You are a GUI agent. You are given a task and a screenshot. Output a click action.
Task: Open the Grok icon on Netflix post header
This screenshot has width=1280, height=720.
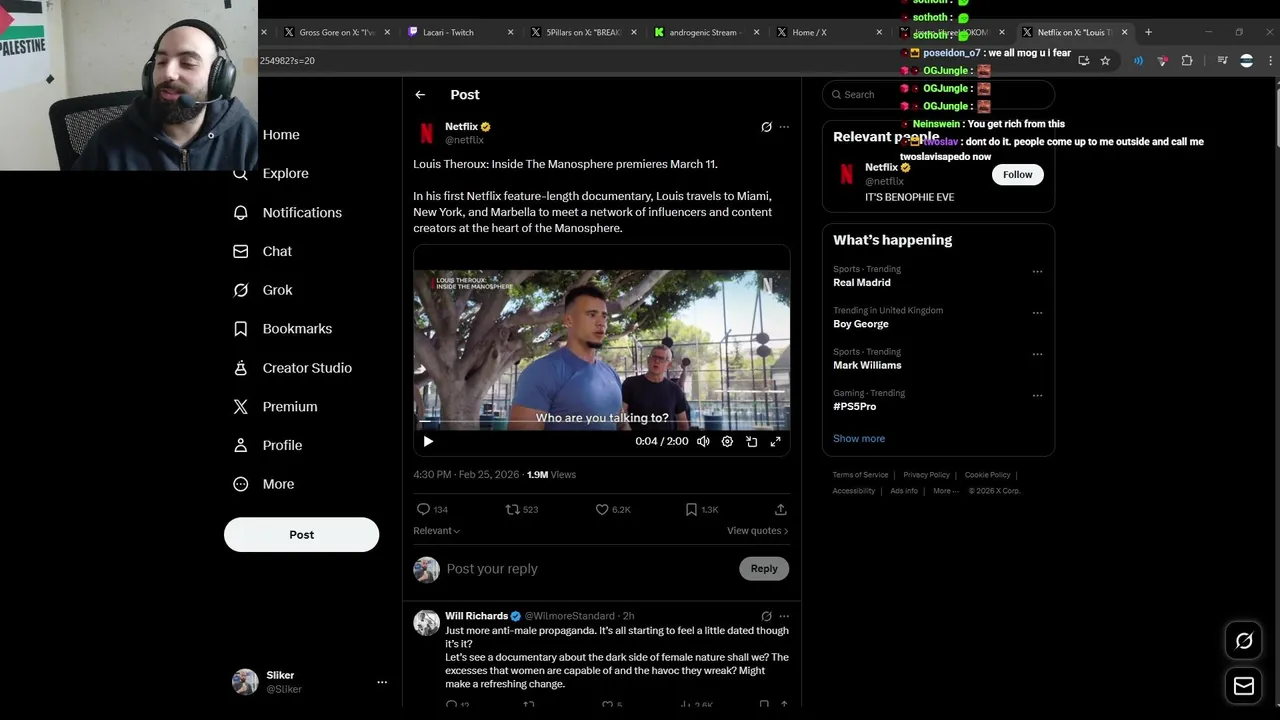[x=766, y=127]
